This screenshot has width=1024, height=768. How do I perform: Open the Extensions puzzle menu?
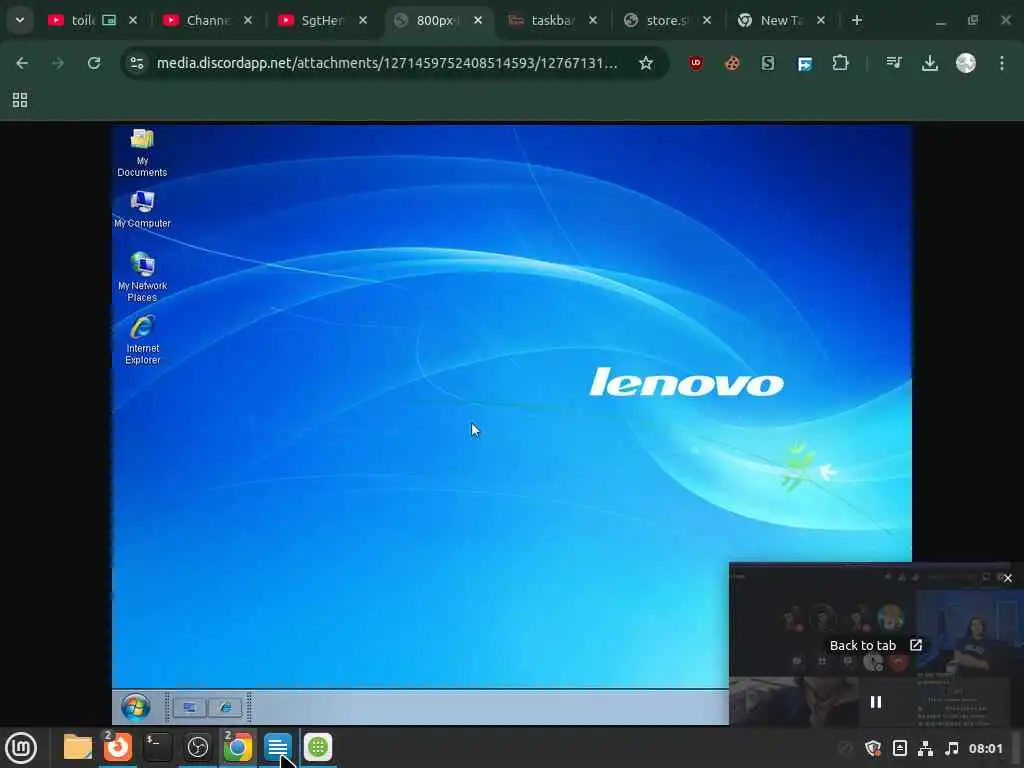840,63
